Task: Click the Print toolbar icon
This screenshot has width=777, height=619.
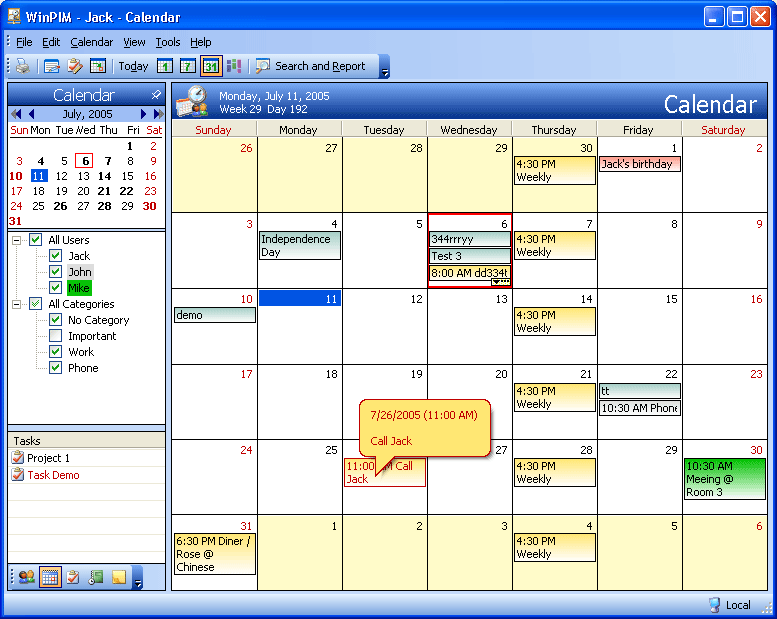Action: [x=22, y=66]
